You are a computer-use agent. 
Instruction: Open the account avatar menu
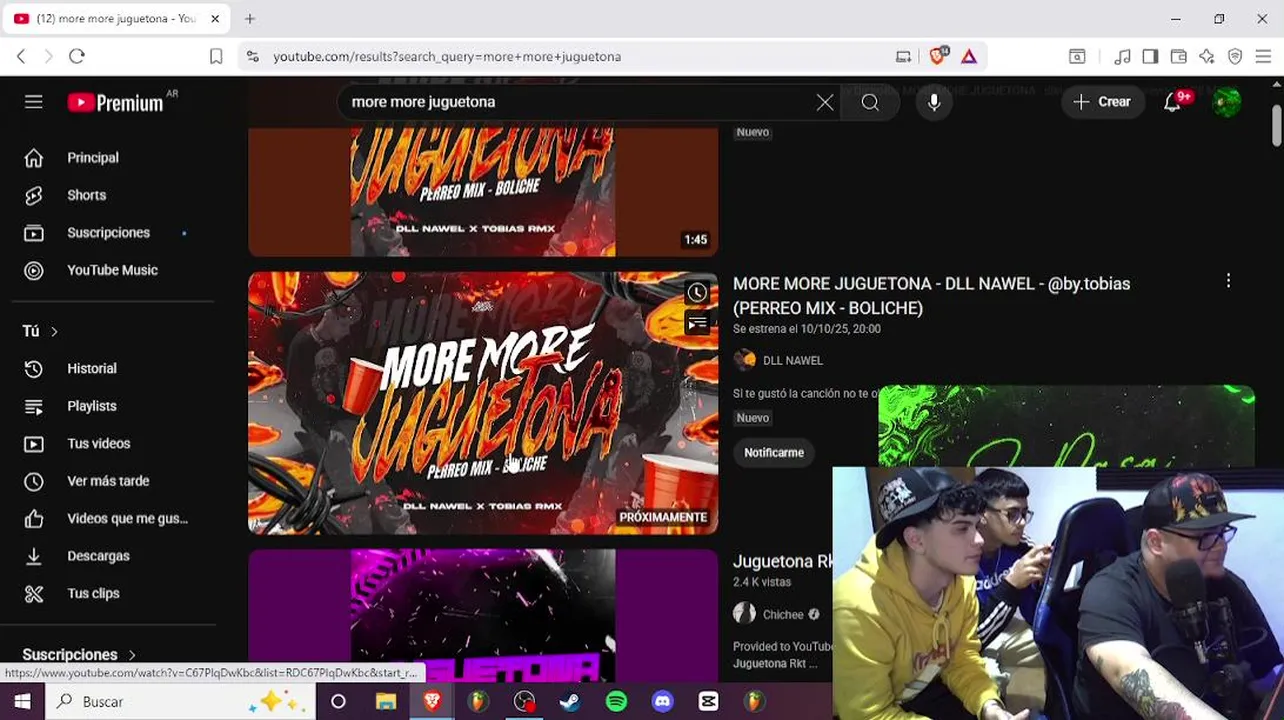pos(1227,102)
